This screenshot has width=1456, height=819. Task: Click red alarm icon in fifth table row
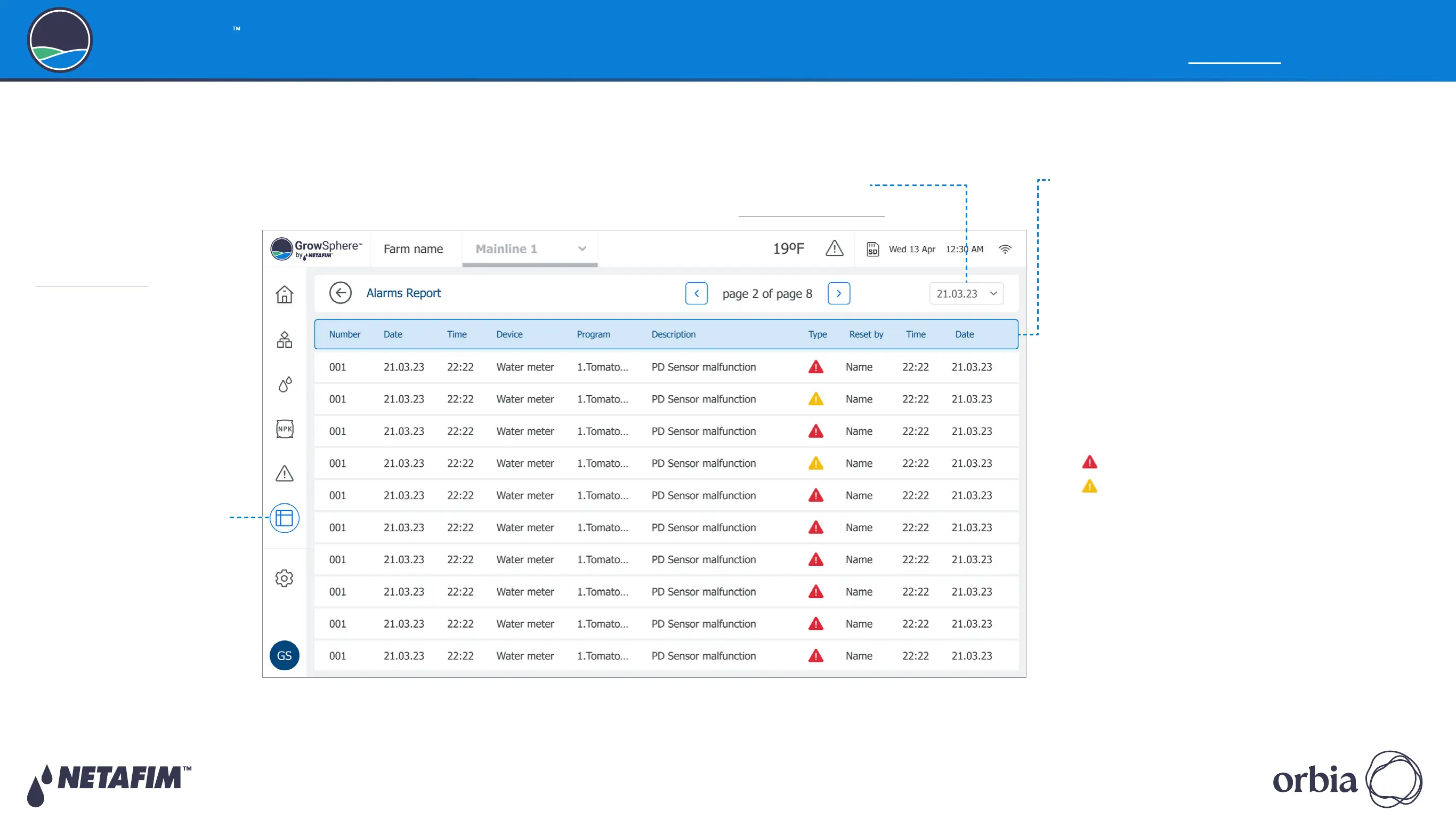tap(815, 495)
